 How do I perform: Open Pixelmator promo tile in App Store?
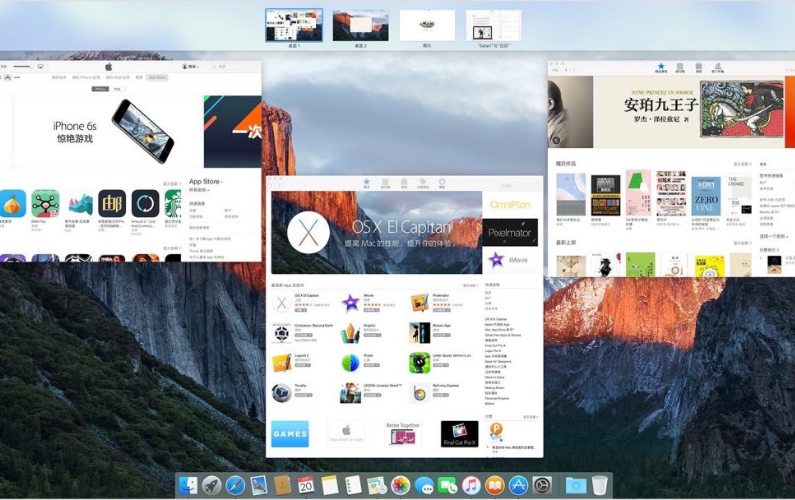click(510, 232)
